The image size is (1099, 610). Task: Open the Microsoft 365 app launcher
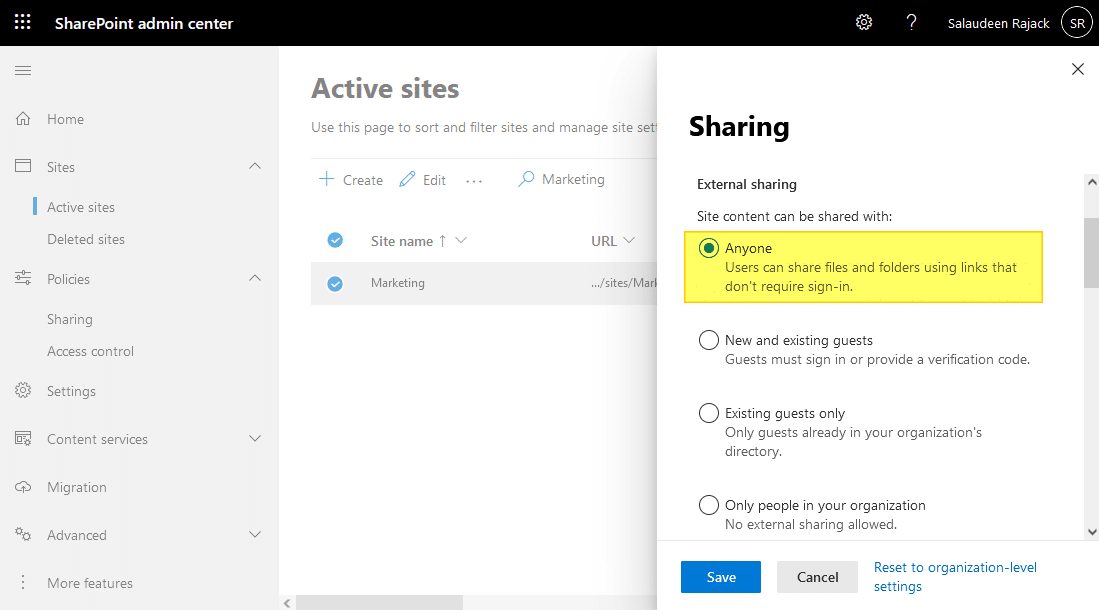[x=22, y=21]
